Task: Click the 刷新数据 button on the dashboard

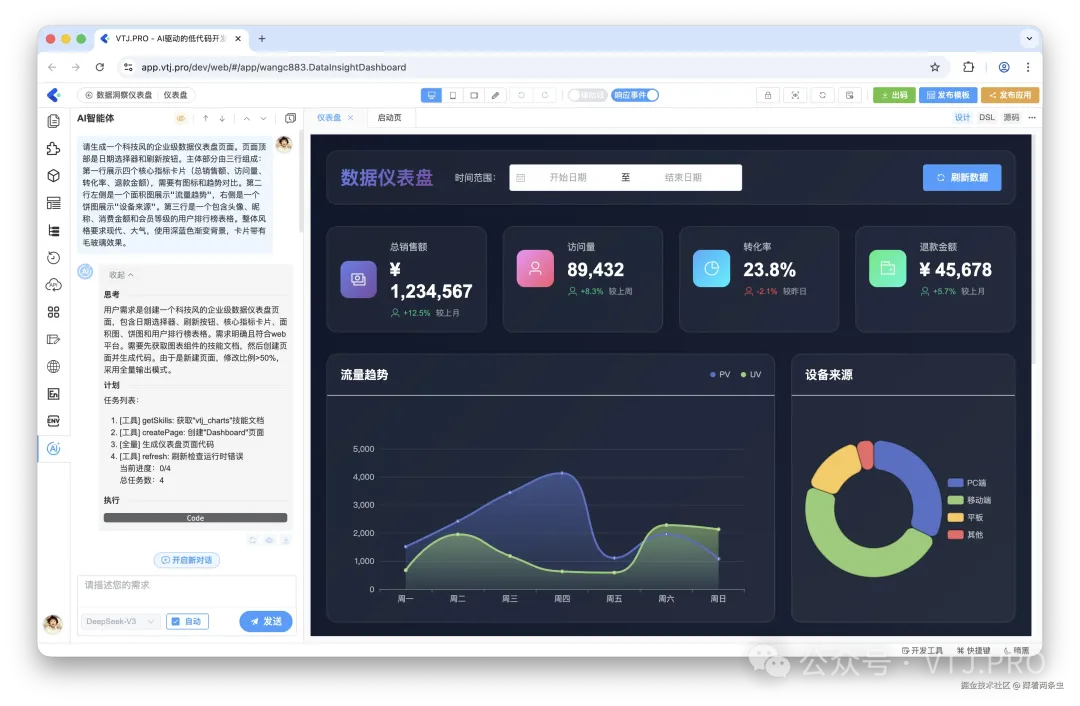Action: point(962,177)
